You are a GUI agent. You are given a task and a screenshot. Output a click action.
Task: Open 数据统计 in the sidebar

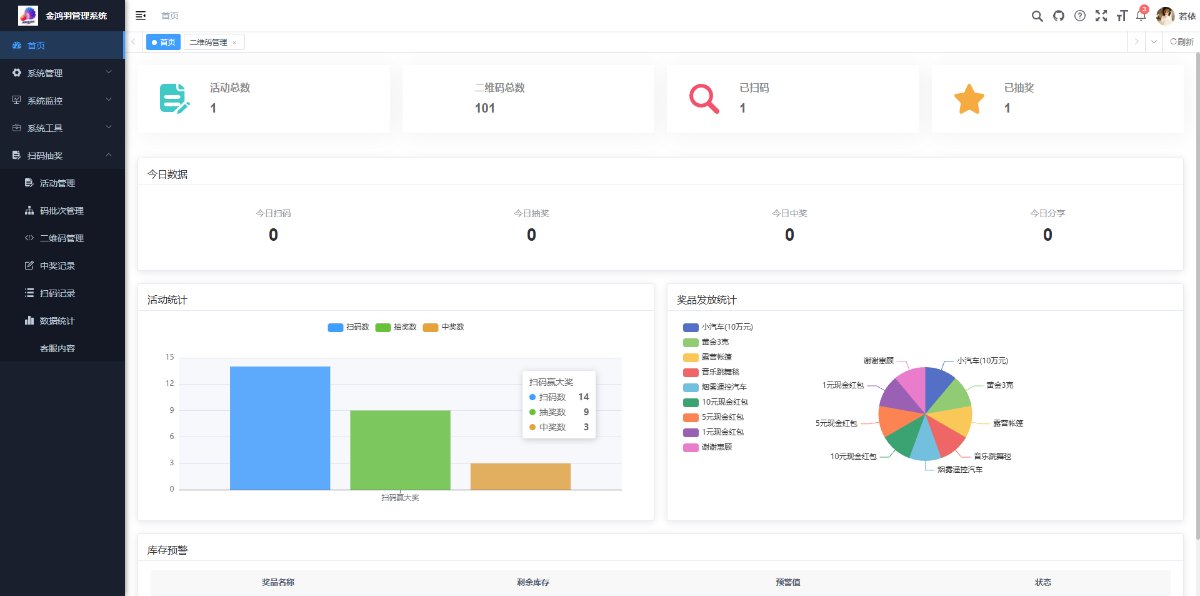62,321
